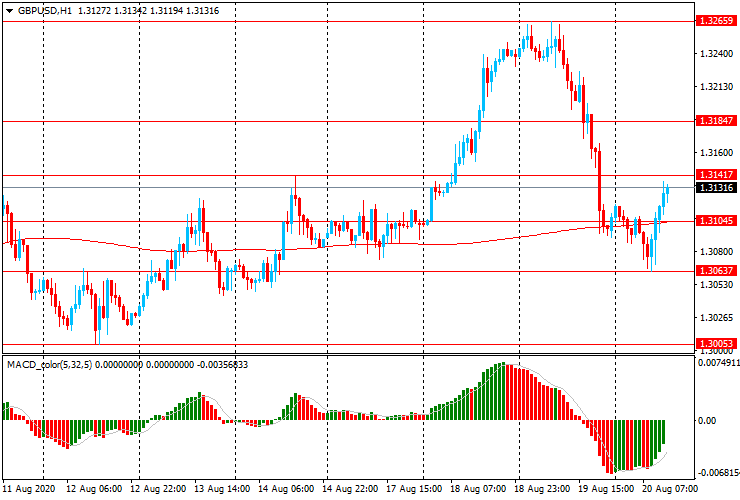Click the 1.30053 support level label
The width and height of the screenshot is (740, 500).
(716, 344)
